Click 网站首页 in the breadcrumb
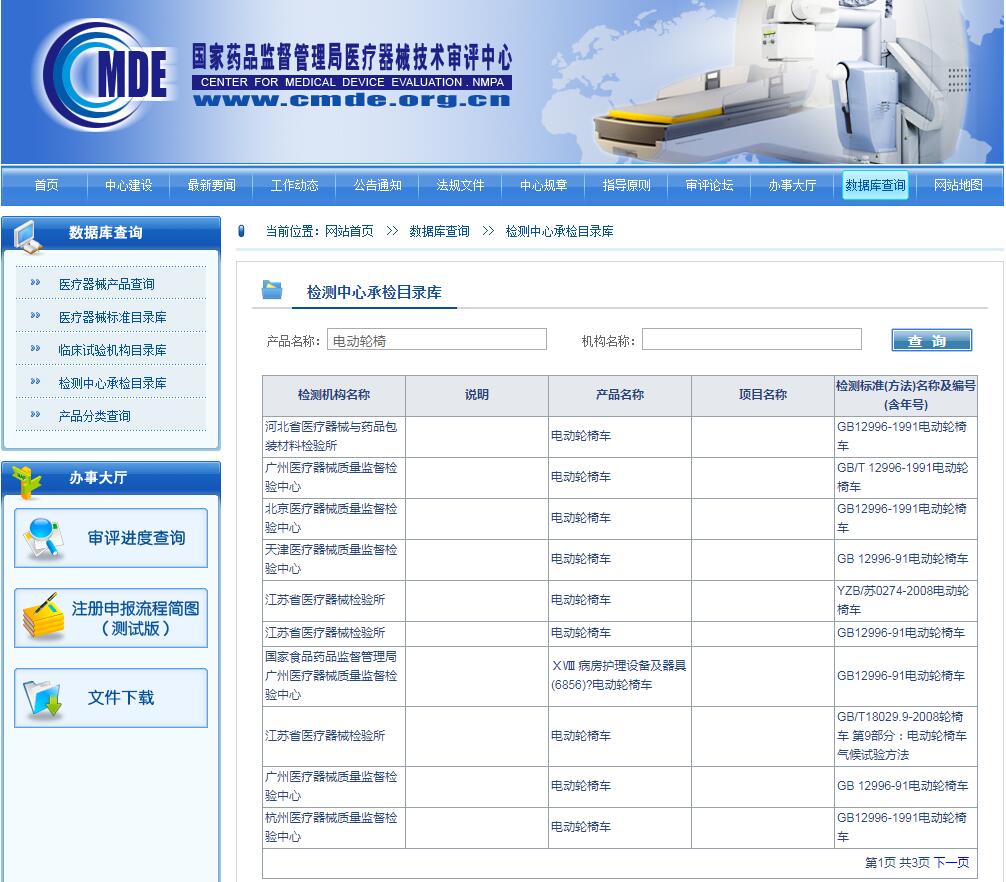The image size is (1006, 882). (x=349, y=231)
